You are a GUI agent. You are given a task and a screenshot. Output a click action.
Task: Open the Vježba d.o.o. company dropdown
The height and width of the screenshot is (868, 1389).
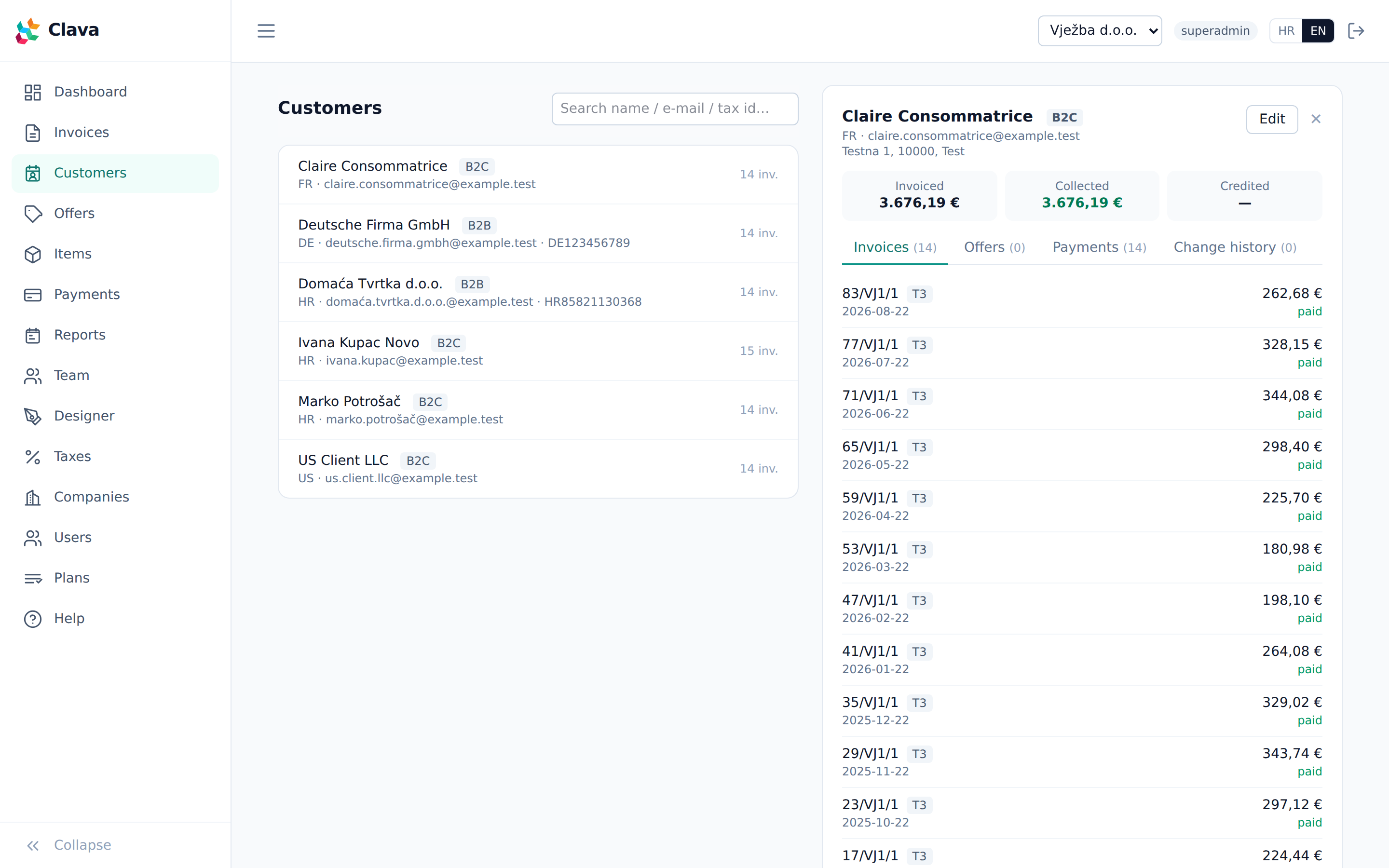1100,30
